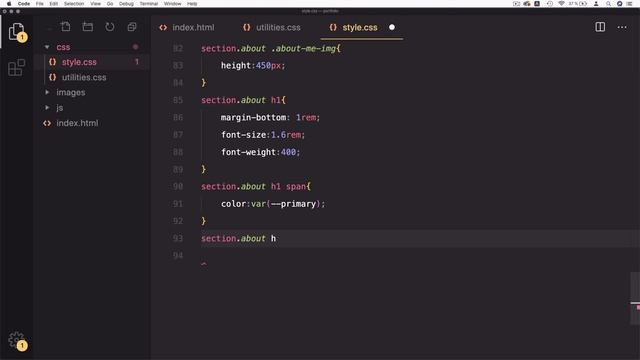The image size is (640, 360).
Task: Click the 'section.about .about-me-img{' selector line
Action: (271, 49)
